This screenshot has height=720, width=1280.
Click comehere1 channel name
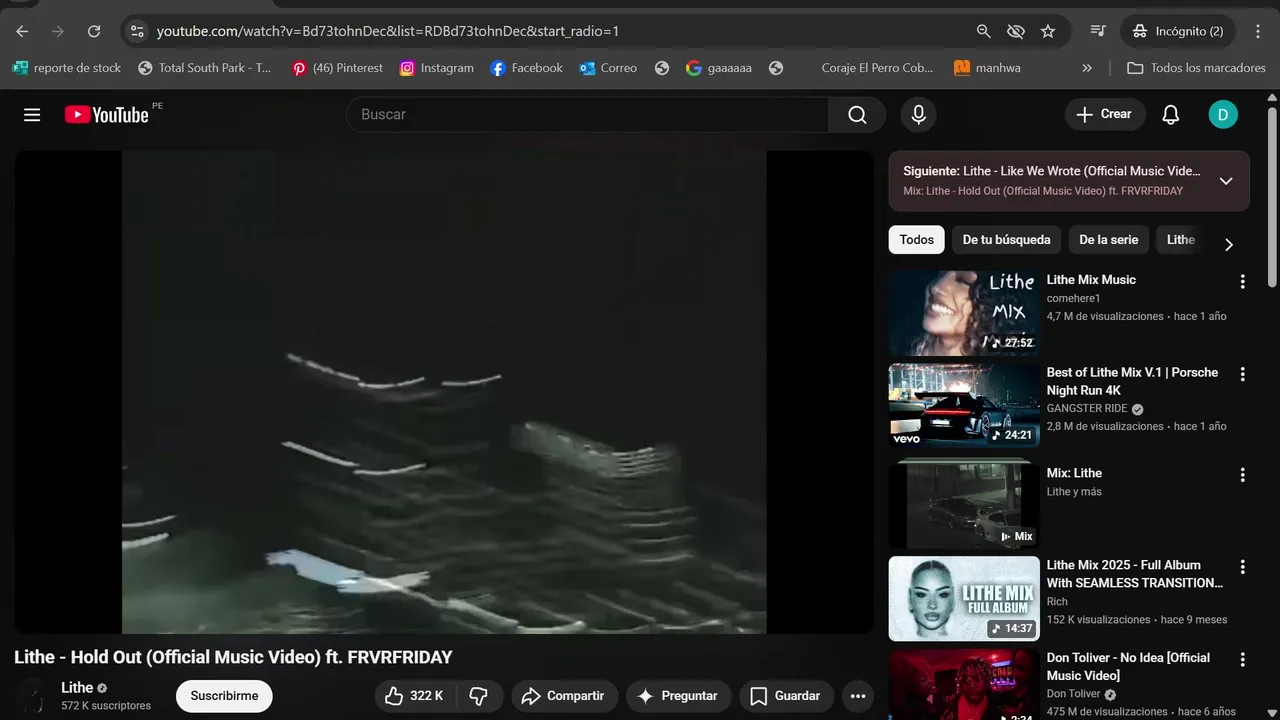click(1073, 298)
